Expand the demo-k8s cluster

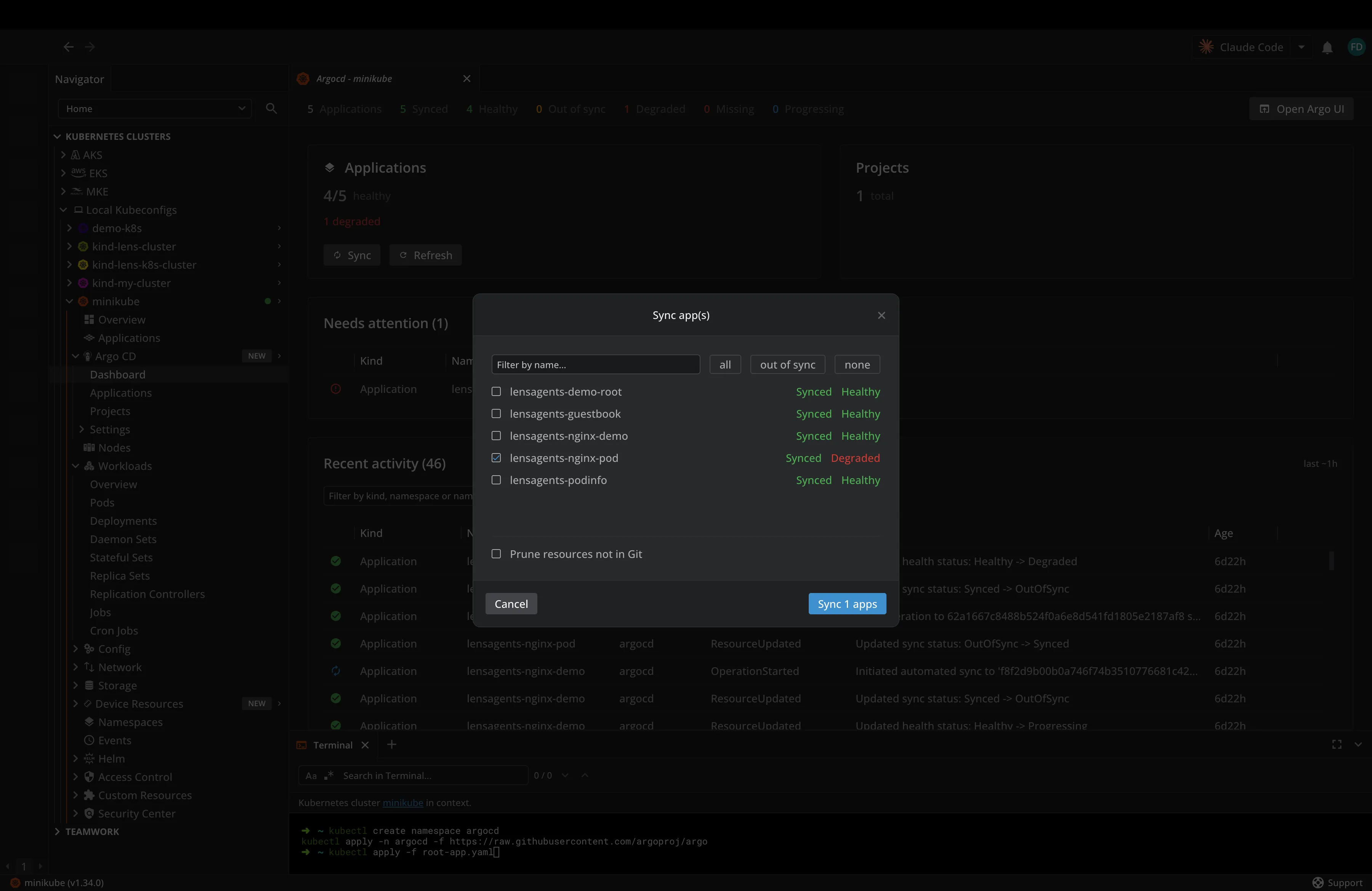(x=70, y=228)
